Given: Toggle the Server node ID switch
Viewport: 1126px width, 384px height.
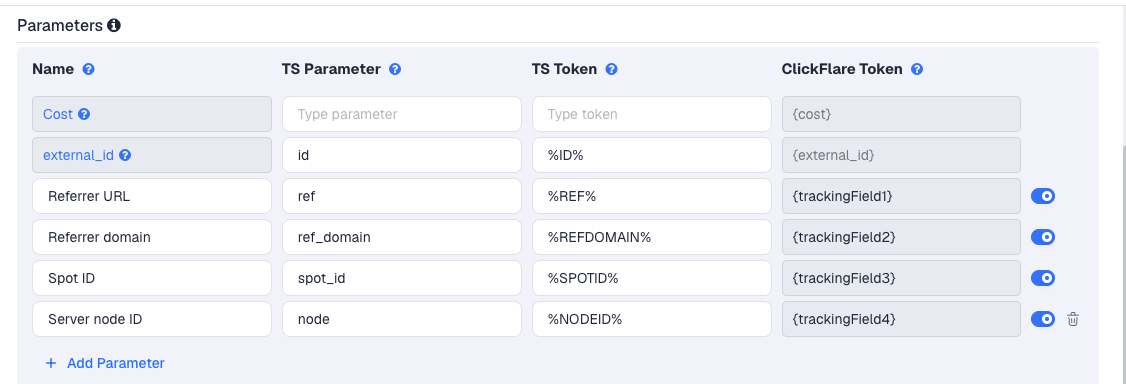Looking at the screenshot, I should click(1043, 319).
